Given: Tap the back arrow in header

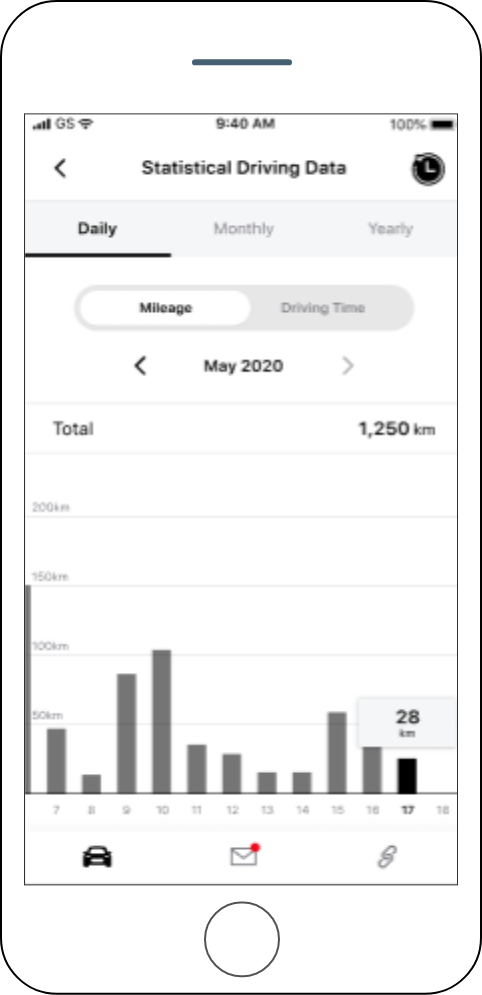Looking at the screenshot, I should 60,168.
